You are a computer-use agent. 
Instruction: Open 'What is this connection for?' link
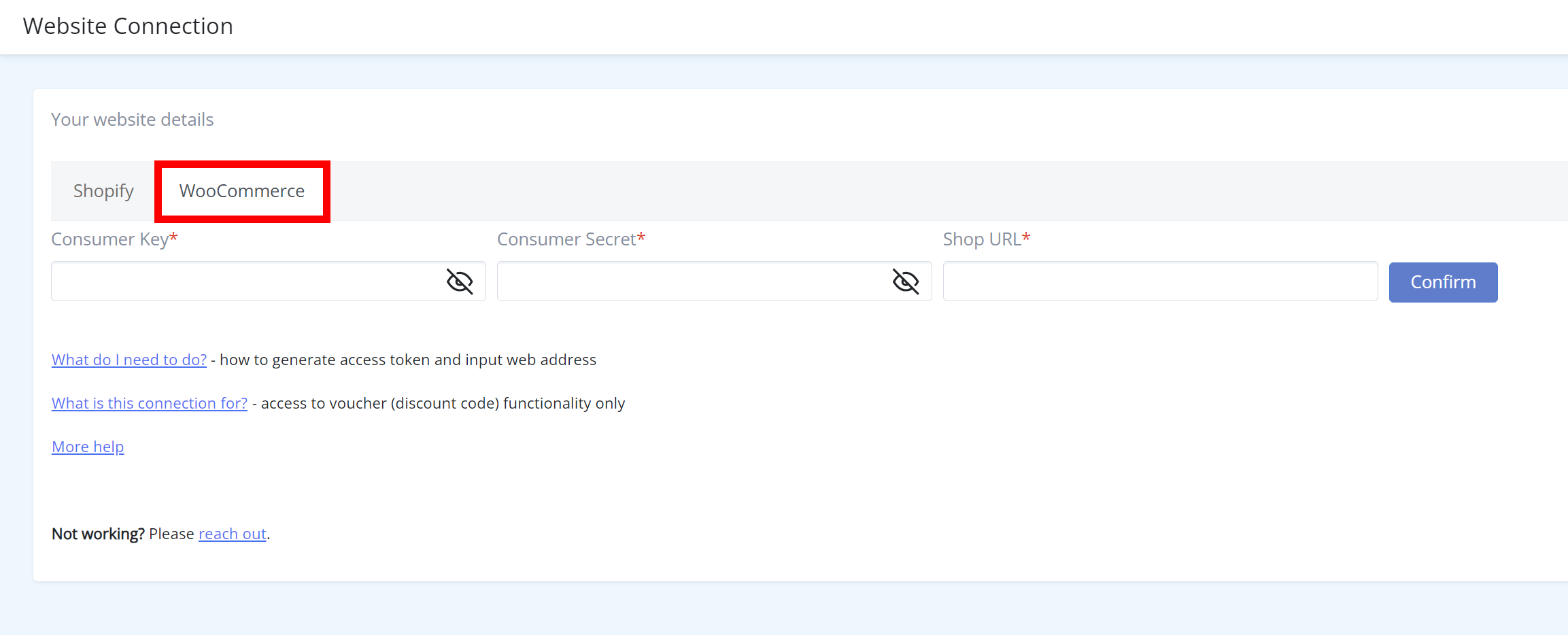tap(150, 403)
